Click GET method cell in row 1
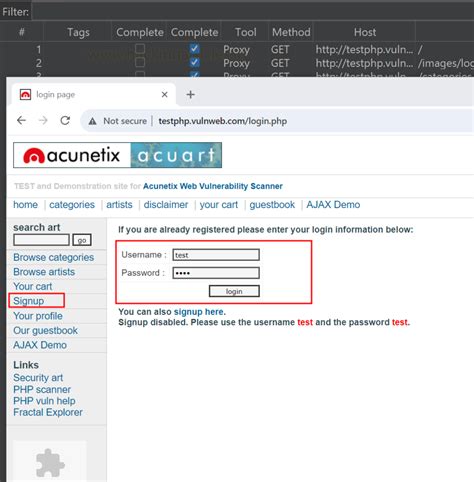Screen dimensions: 474x482 pos(280,49)
